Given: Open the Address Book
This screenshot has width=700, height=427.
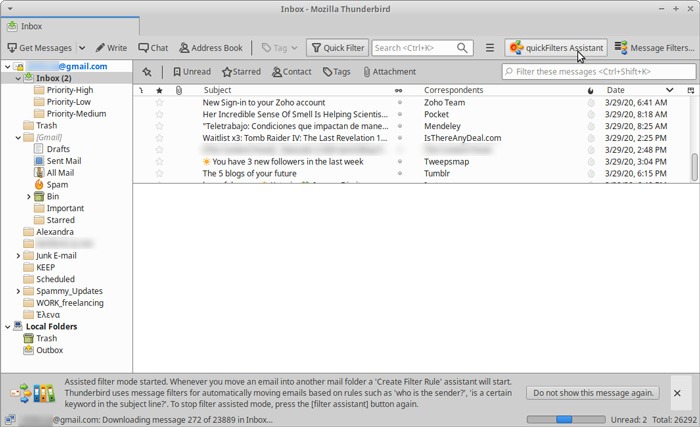Looking at the screenshot, I should click(x=211, y=48).
